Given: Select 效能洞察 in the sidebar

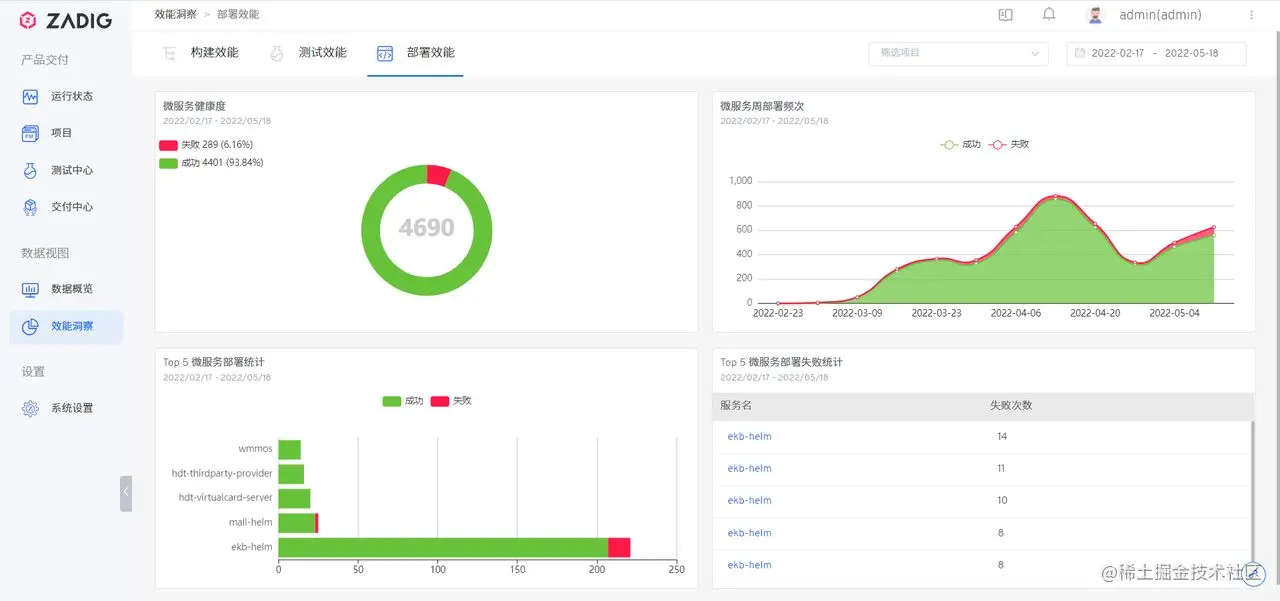Looking at the screenshot, I should (66, 326).
